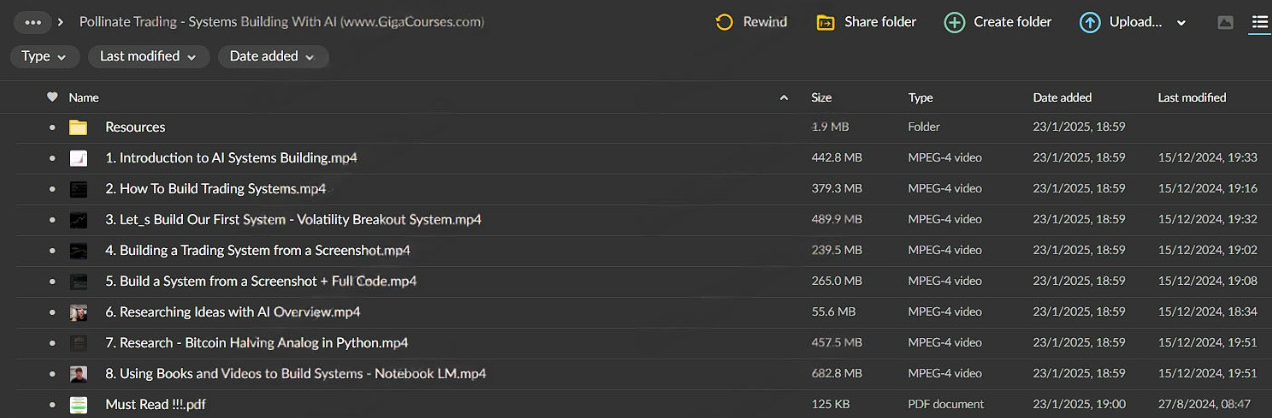Viewport: 1272px width, 418px height.
Task: Switch to list view icon
Action: click(x=1259, y=22)
